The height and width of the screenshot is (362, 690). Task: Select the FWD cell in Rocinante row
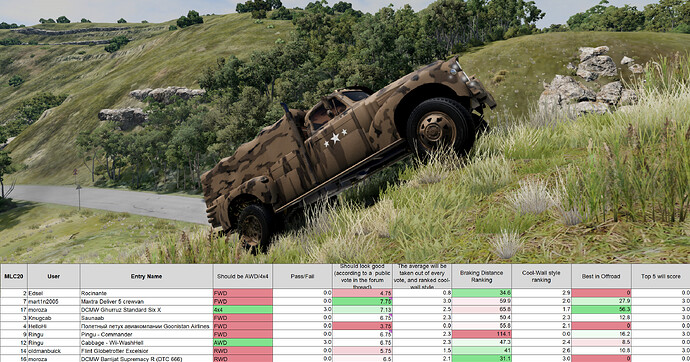(242, 293)
